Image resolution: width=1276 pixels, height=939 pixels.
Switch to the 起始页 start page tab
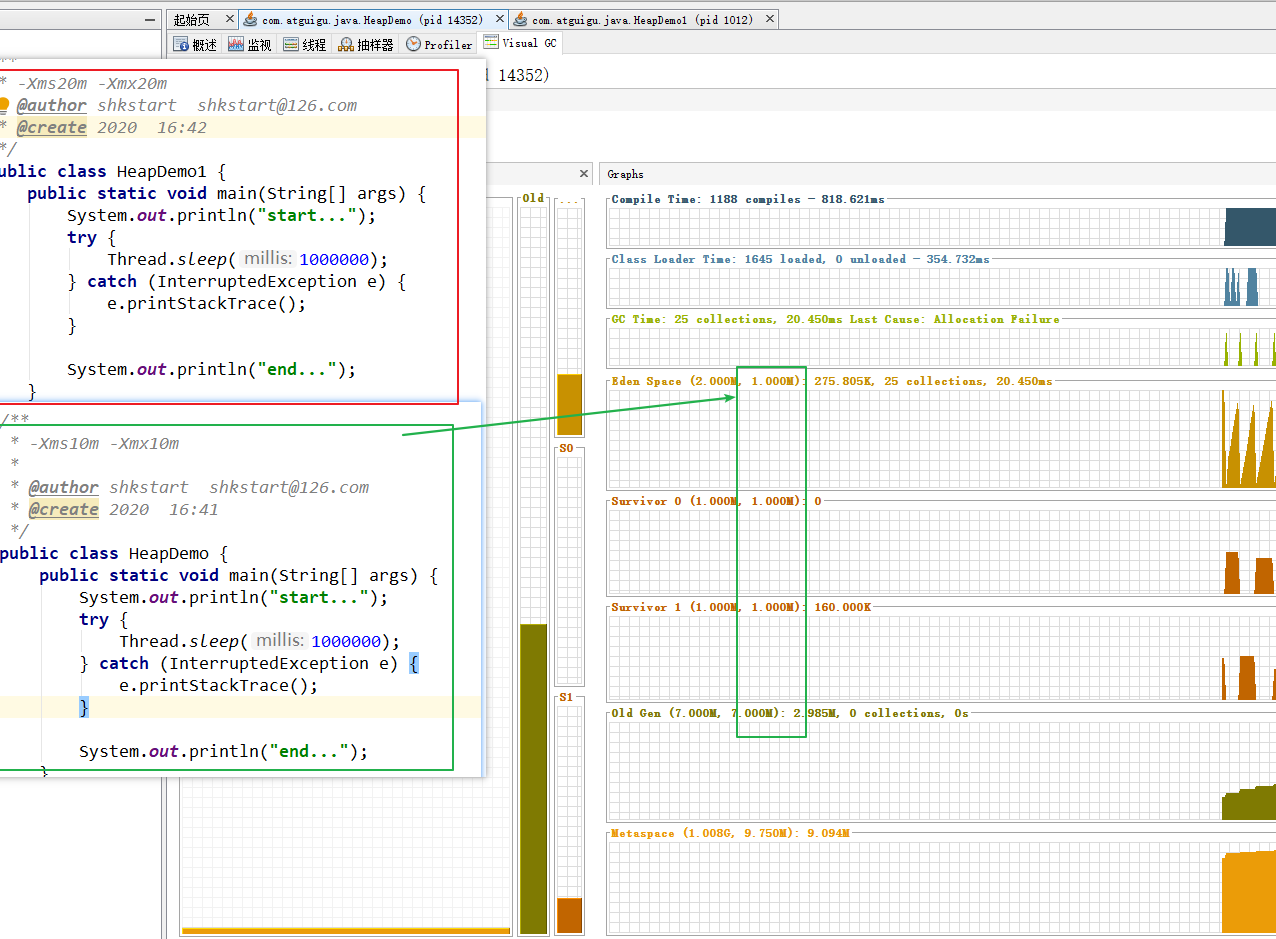[191, 20]
